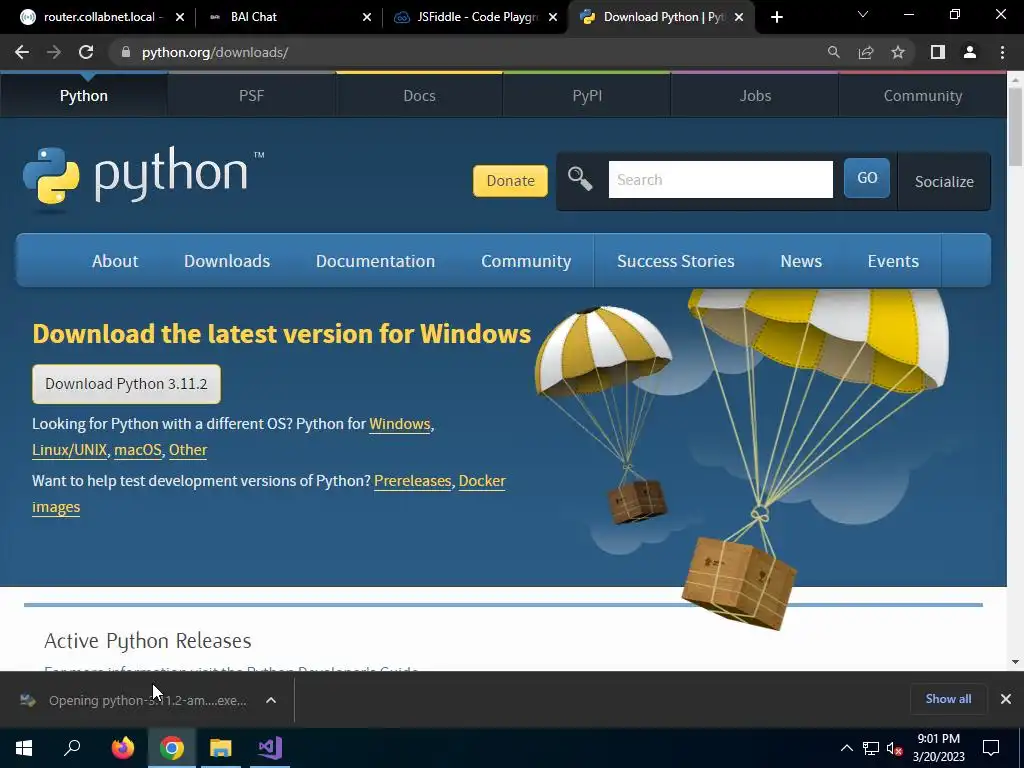This screenshot has width=1024, height=768.
Task: Click the python-3.11.2 download item
Action: pos(134,700)
